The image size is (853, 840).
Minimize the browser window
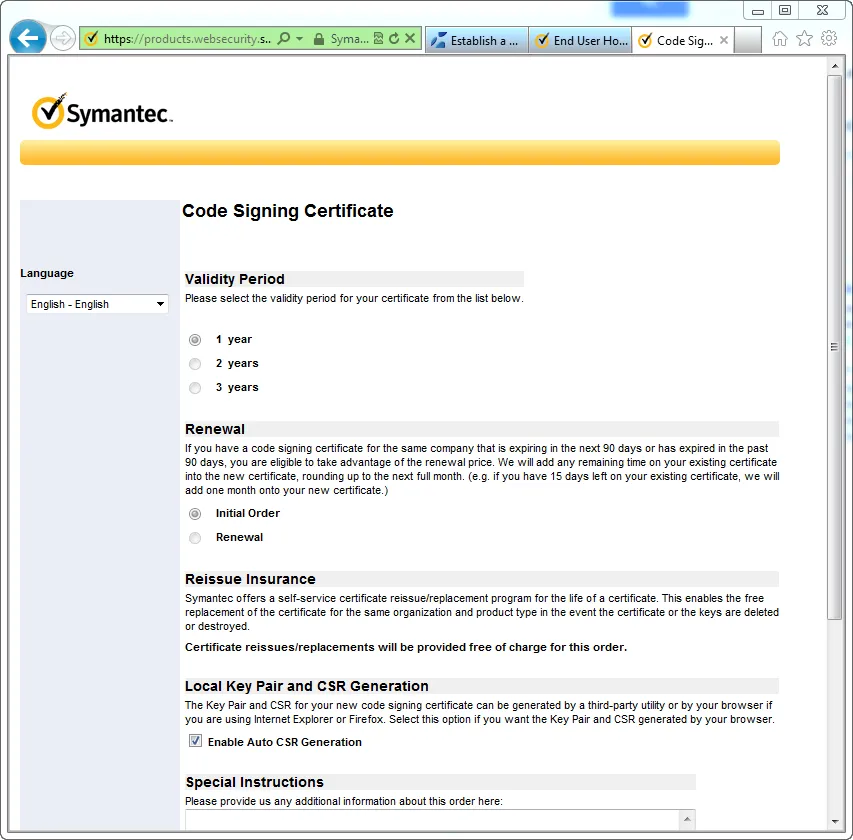[x=758, y=11]
